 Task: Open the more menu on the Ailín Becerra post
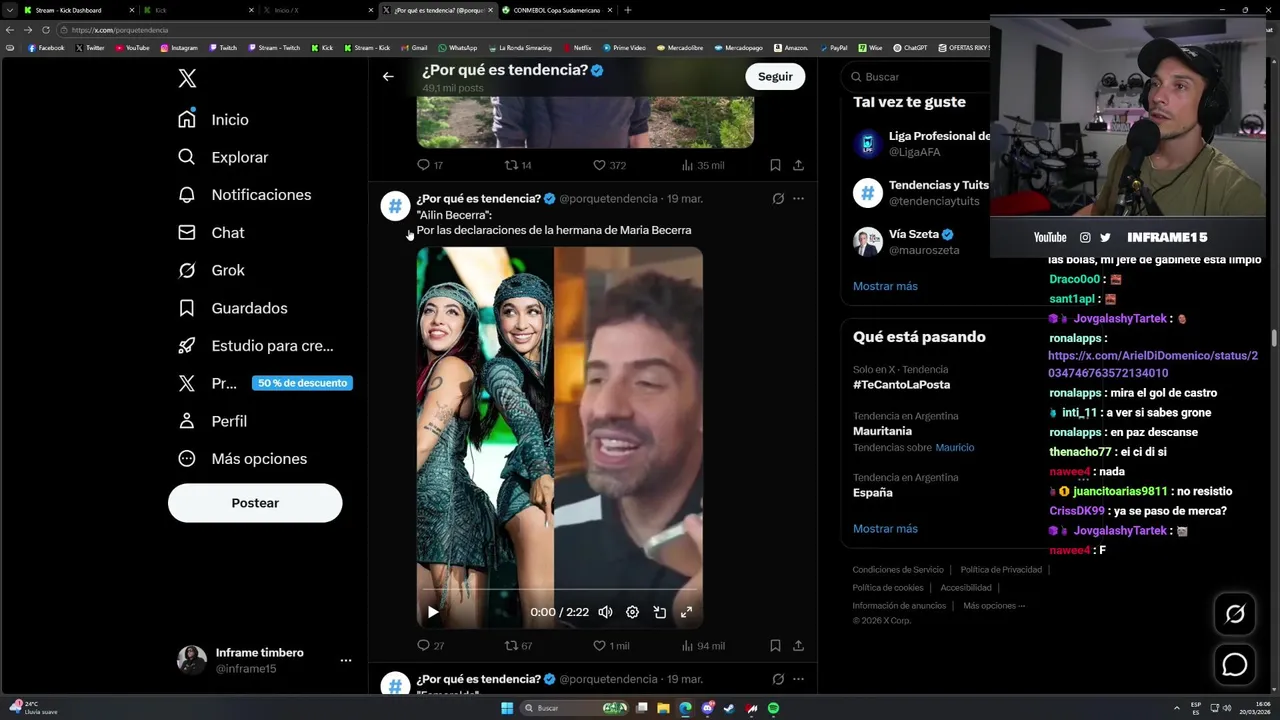pyautogui.click(x=798, y=198)
